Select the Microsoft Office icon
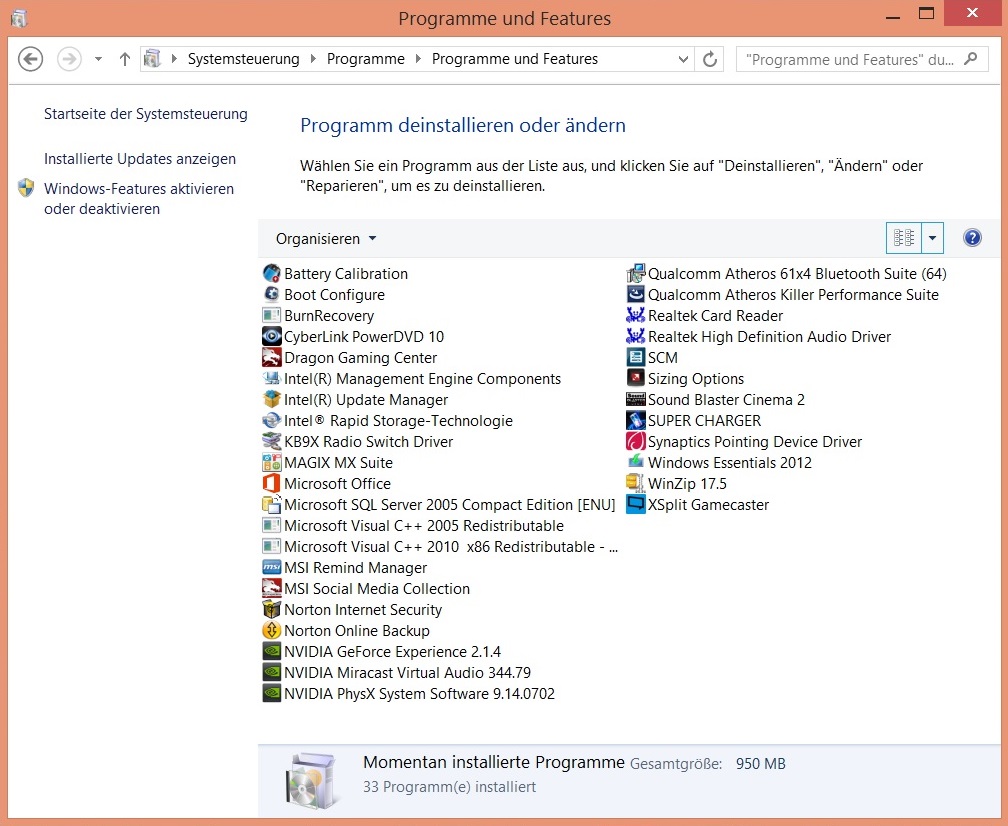The image size is (1008, 826). coord(271,483)
